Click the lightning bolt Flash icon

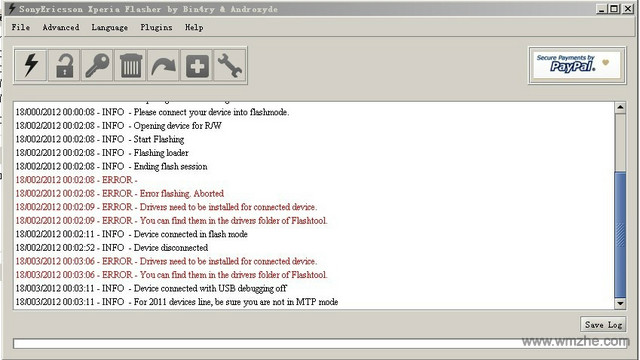[31, 65]
